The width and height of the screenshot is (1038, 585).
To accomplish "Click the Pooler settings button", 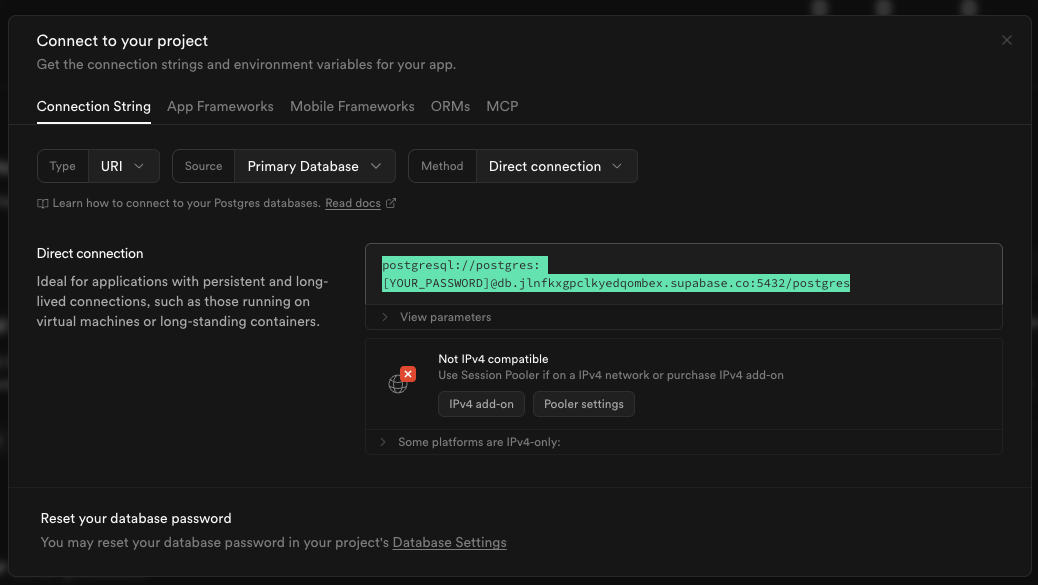I will pyautogui.click(x=583, y=404).
